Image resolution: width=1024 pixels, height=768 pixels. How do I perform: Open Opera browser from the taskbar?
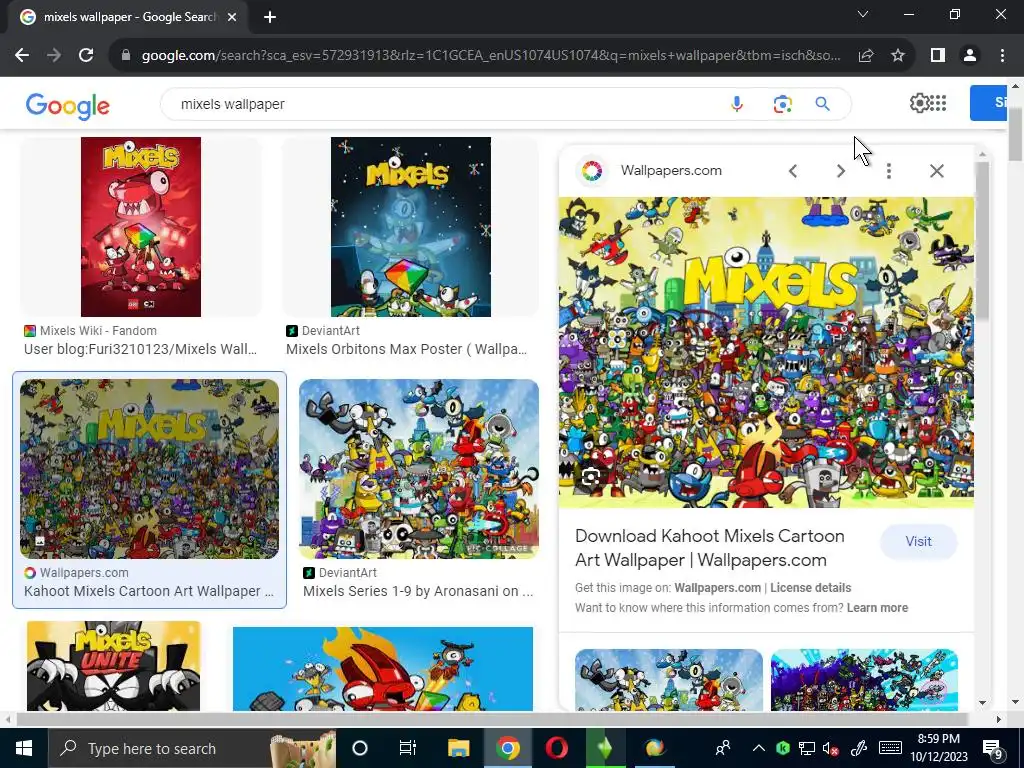pyautogui.click(x=556, y=748)
